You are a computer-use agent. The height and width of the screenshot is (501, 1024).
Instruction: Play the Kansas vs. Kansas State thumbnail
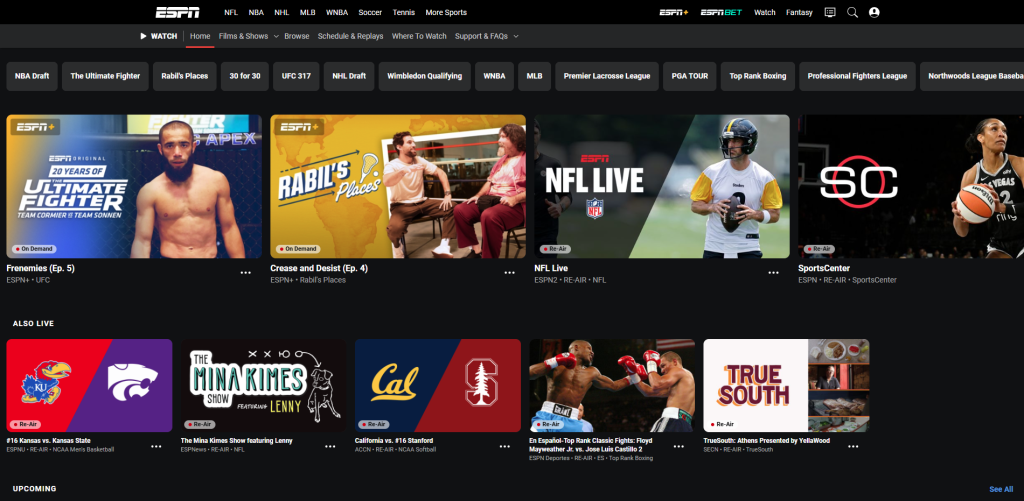89,385
